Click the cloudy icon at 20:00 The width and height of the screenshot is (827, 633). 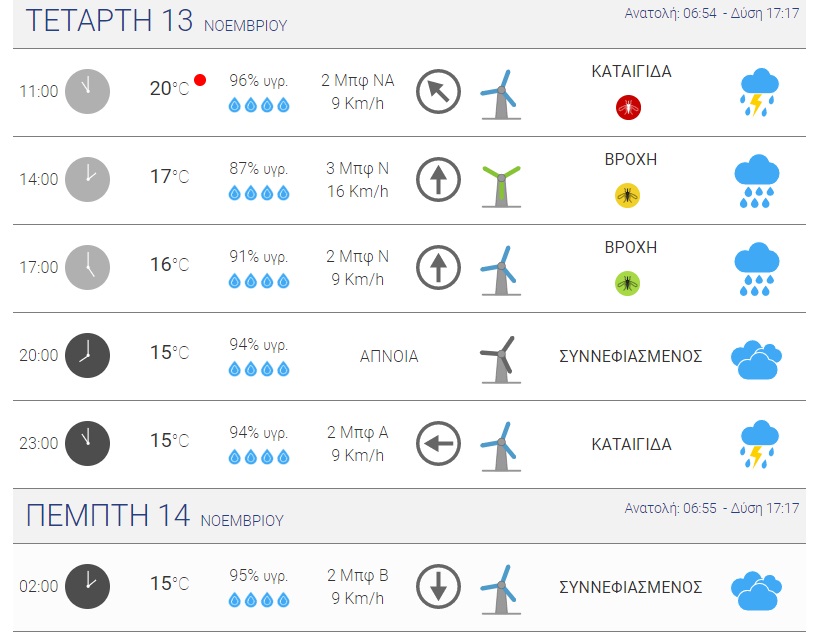[756, 359]
